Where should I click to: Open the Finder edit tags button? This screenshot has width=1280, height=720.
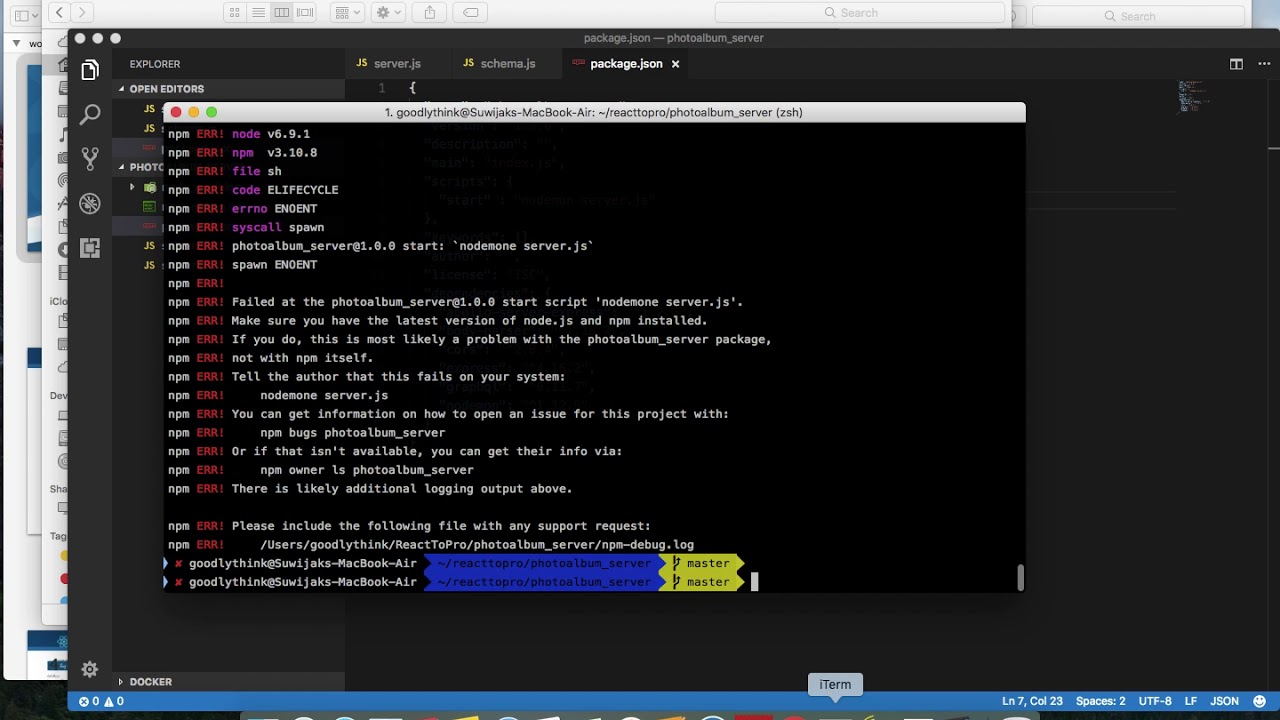pyautogui.click(x=470, y=12)
